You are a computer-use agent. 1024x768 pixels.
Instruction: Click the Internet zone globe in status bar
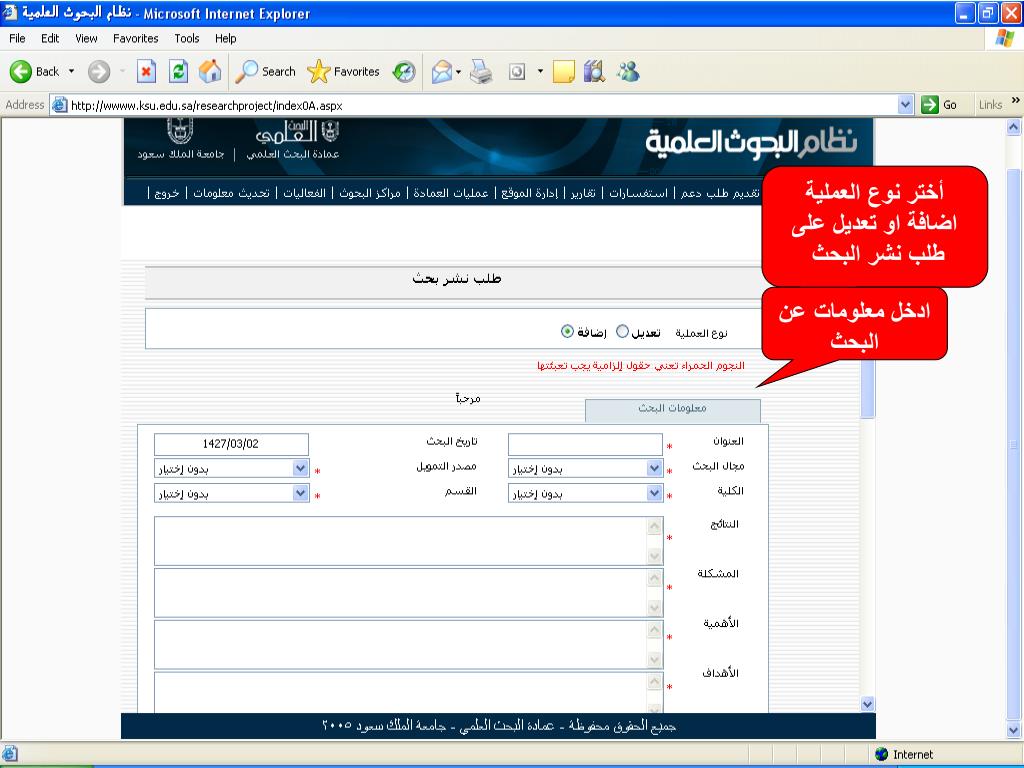click(x=882, y=754)
